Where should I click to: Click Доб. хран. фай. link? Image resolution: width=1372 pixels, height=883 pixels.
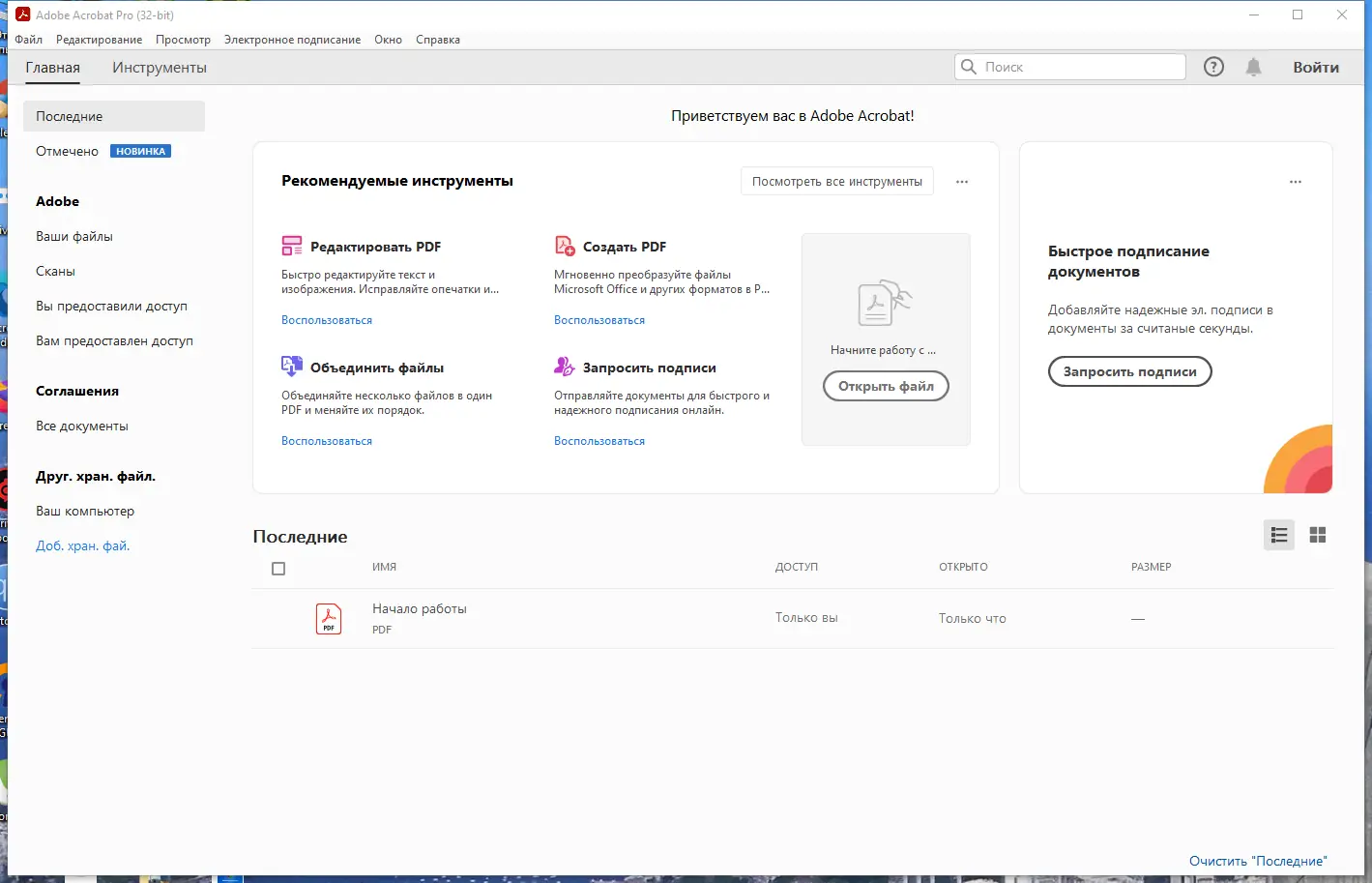click(x=83, y=545)
